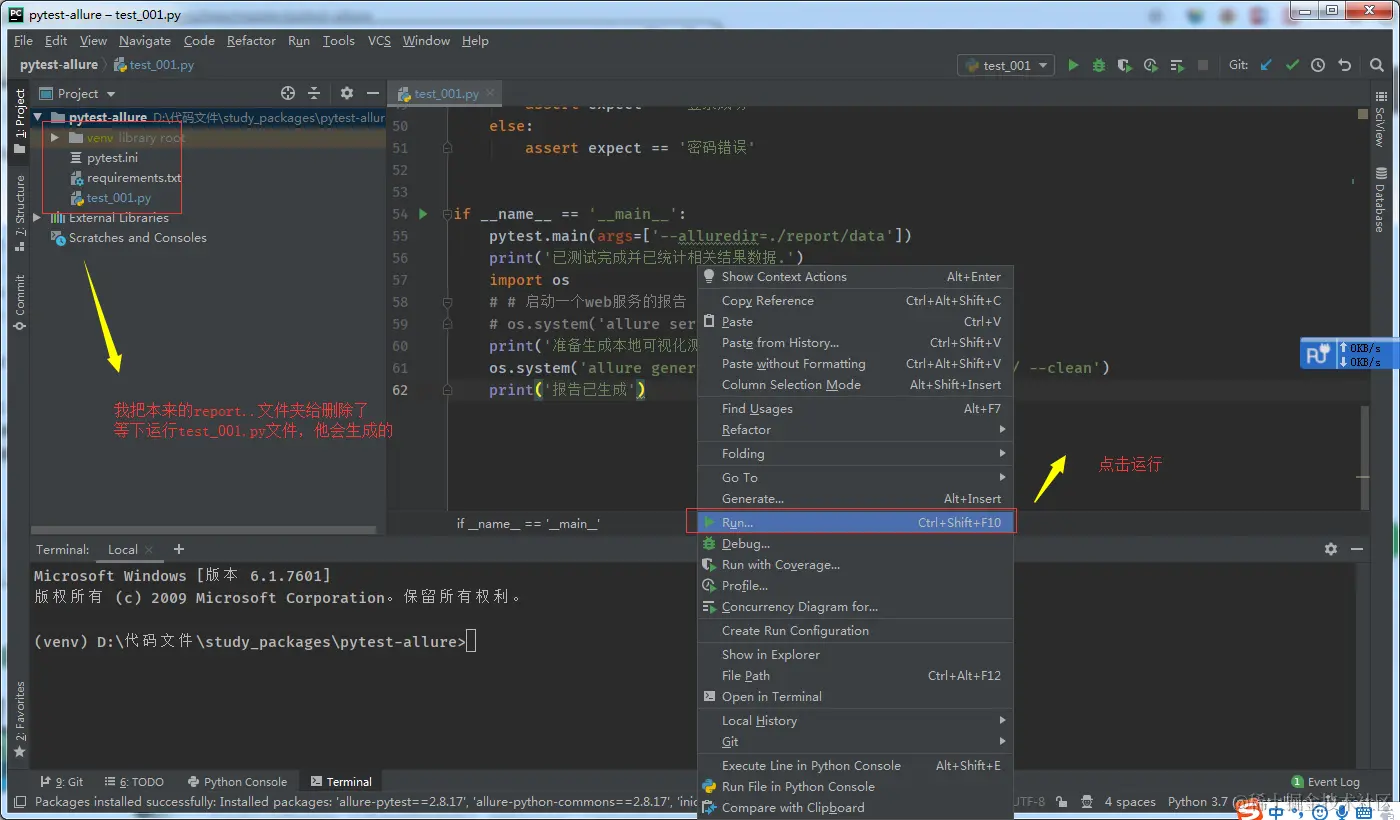Screen dimensions: 1400x820
Task: Click the read-only lock status icon
Action: [1061, 802]
